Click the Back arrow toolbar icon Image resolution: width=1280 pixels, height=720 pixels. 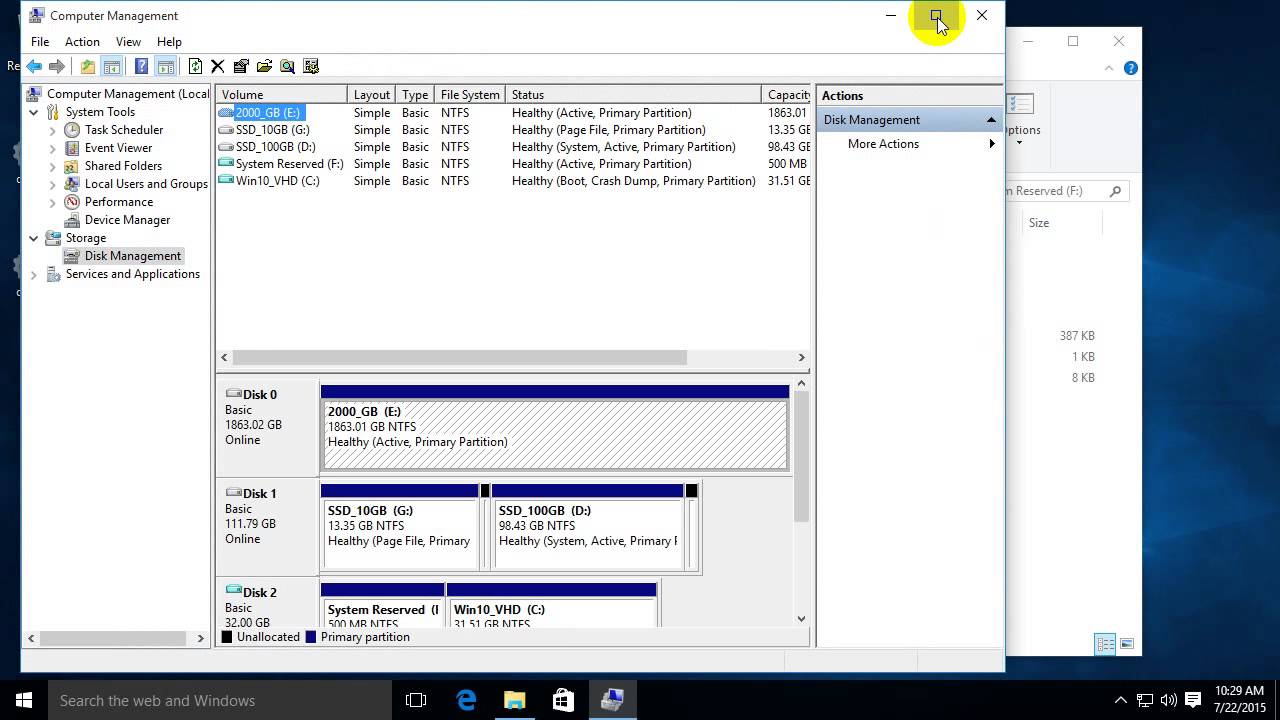point(35,67)
